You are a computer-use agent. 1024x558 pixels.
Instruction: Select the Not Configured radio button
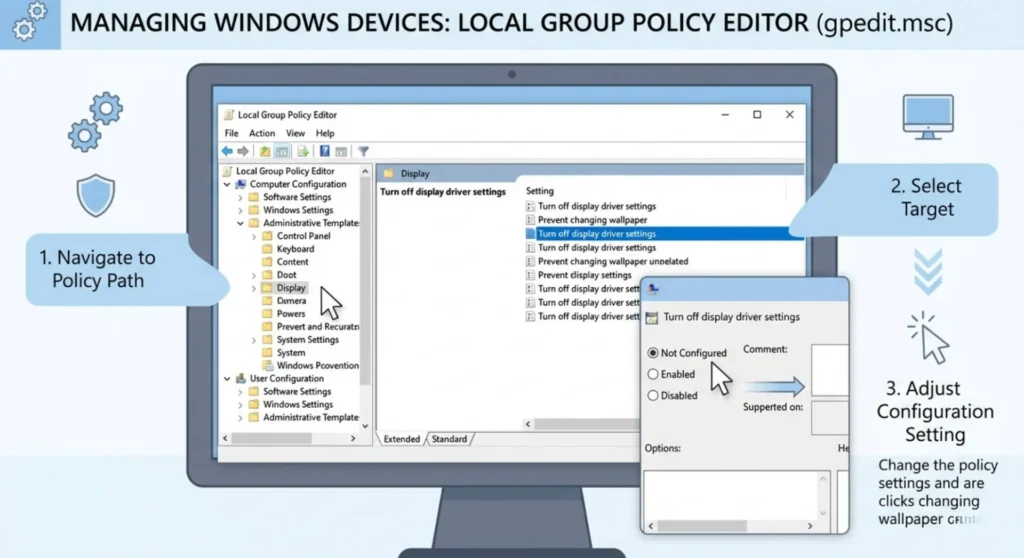coord(652,353)
